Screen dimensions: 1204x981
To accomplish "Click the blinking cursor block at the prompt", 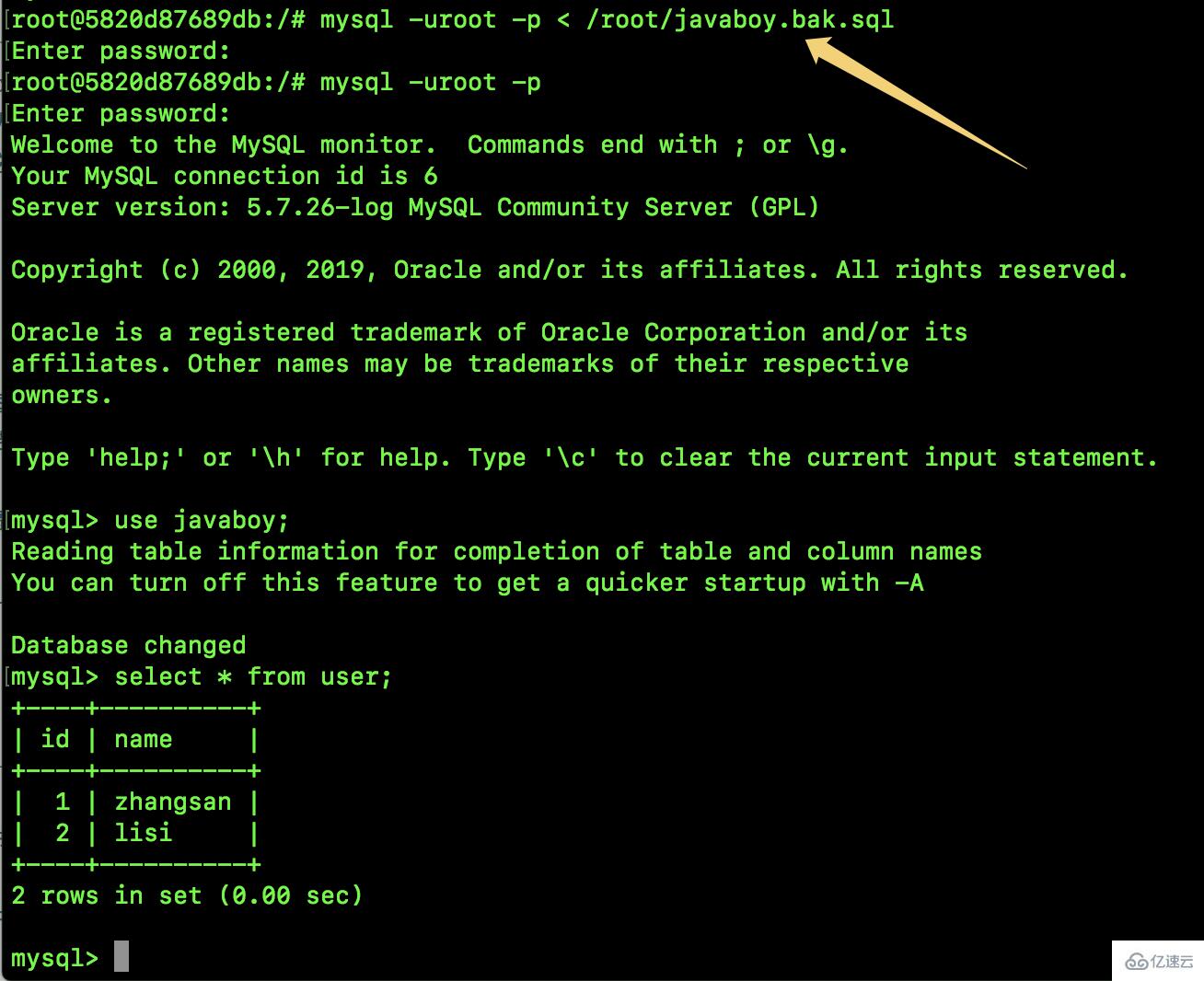I will tap(122, 957).
